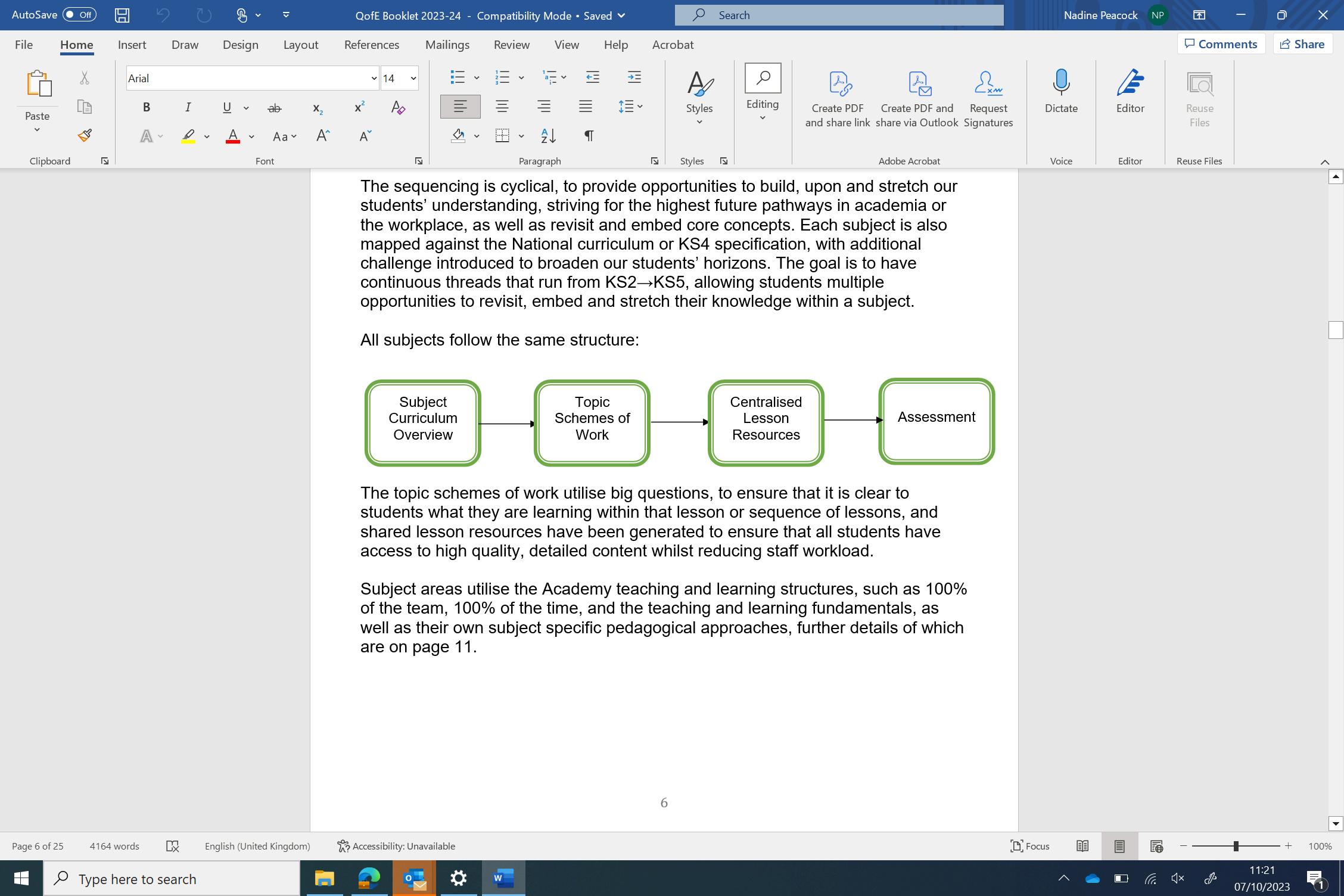Image resolution: width=1344 pixels, height=896 pixels.
Task: Click the Format Painter brush icon
Action: click(x=85, y=135)
